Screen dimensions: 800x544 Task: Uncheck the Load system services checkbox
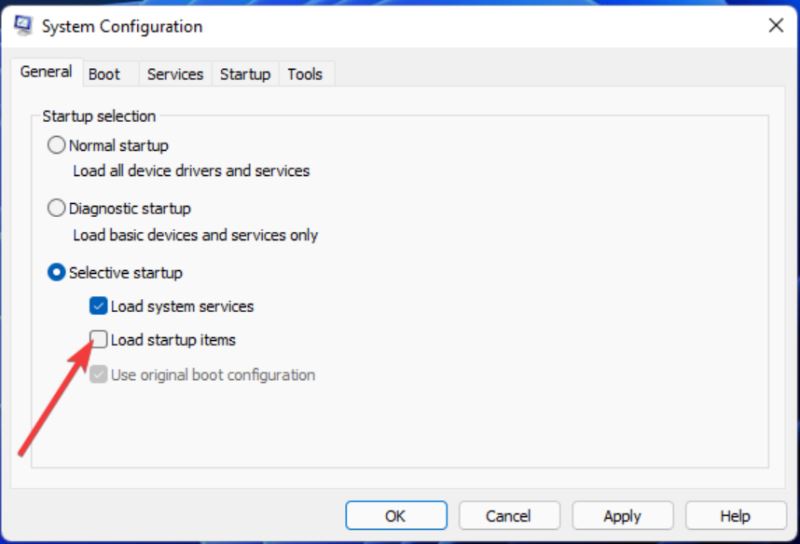(x=98, y=306)
